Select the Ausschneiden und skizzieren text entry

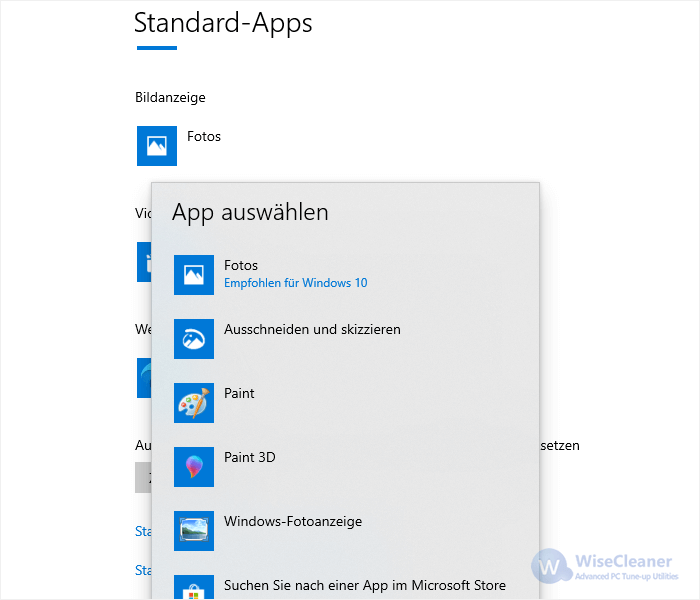[x=312, y=329]
